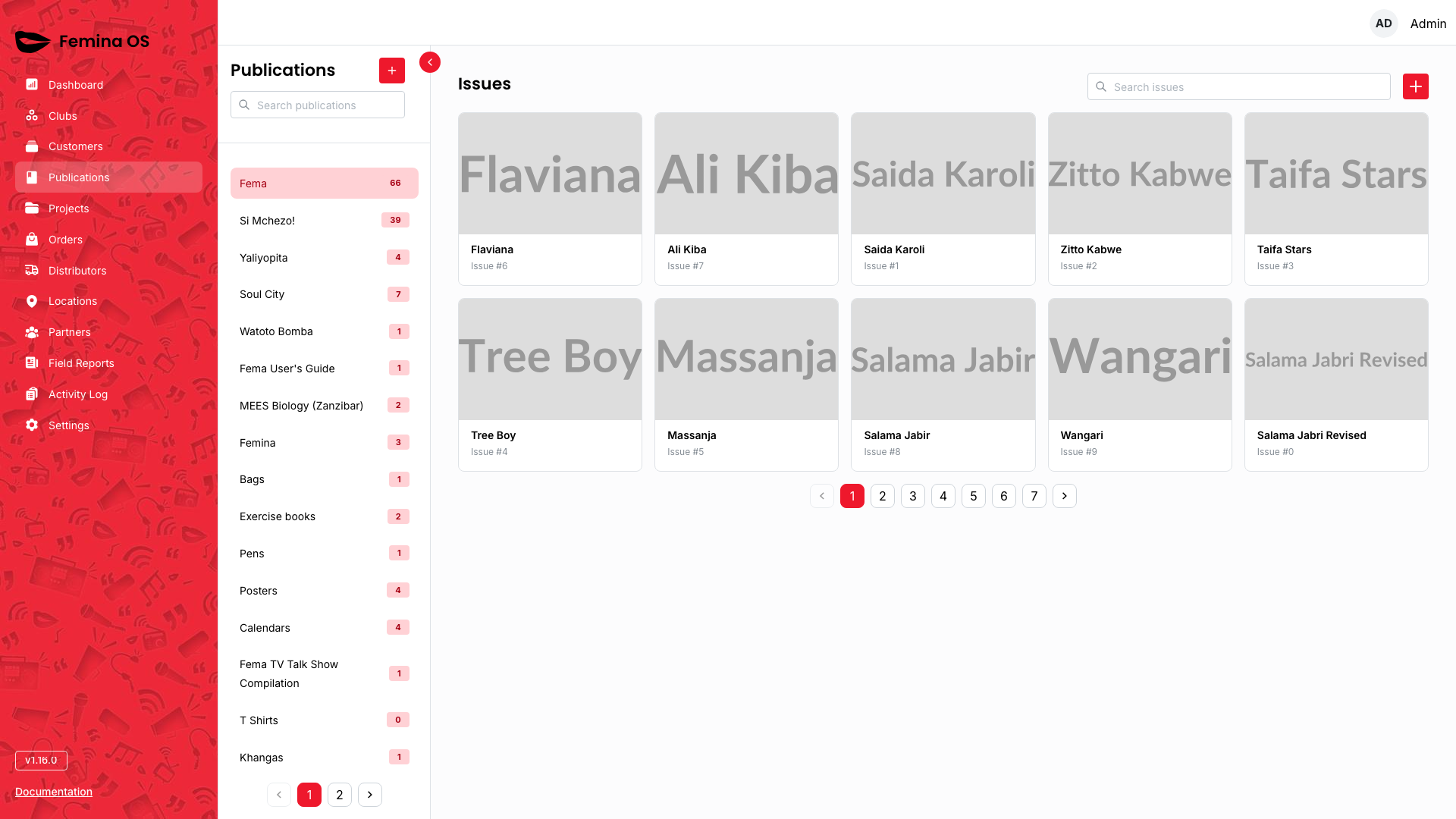Image resolution: width=1456 pixels, height=819 pixels.
Task: Add a new publication with plus button
Action: 392,71
